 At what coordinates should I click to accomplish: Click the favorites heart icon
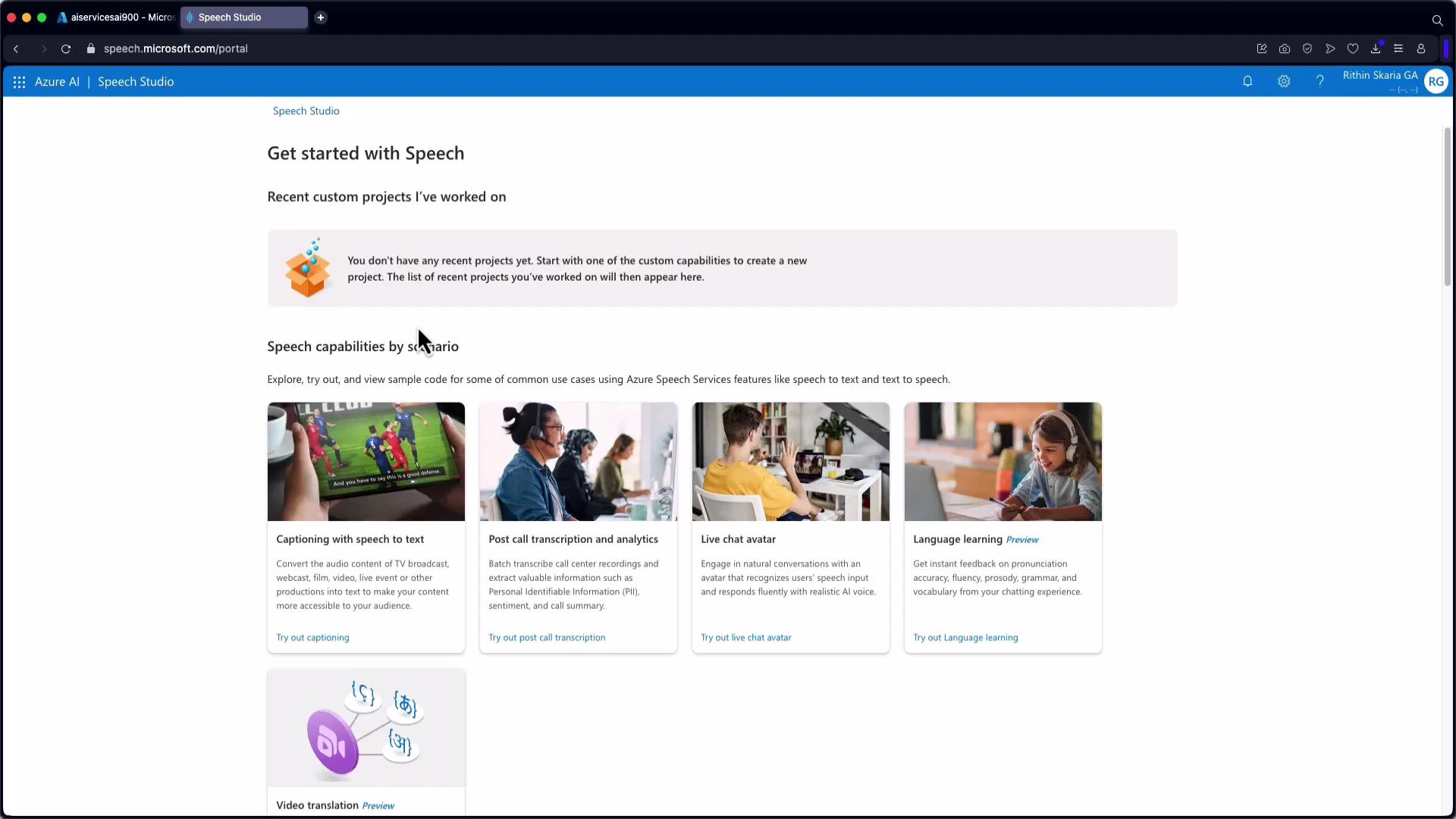point(1354,49)
